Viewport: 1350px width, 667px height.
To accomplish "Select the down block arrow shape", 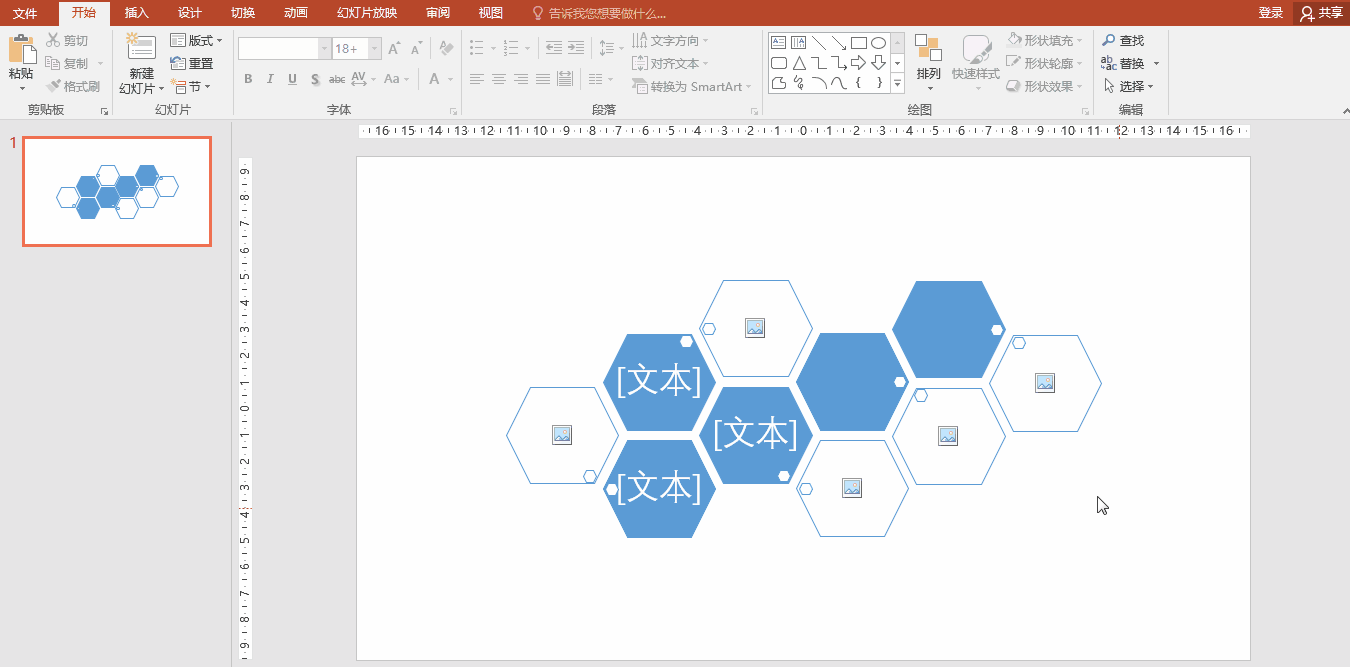I will tap(878, 63).
